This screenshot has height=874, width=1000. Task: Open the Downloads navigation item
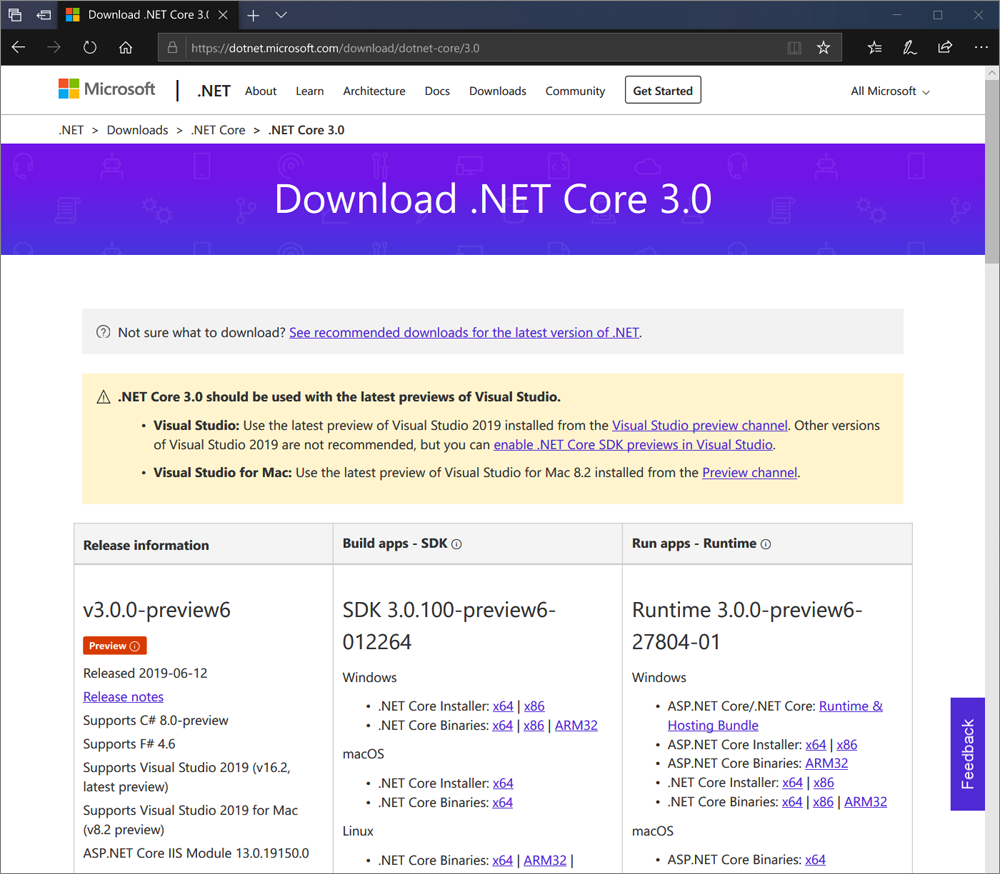tap(498, 91)
